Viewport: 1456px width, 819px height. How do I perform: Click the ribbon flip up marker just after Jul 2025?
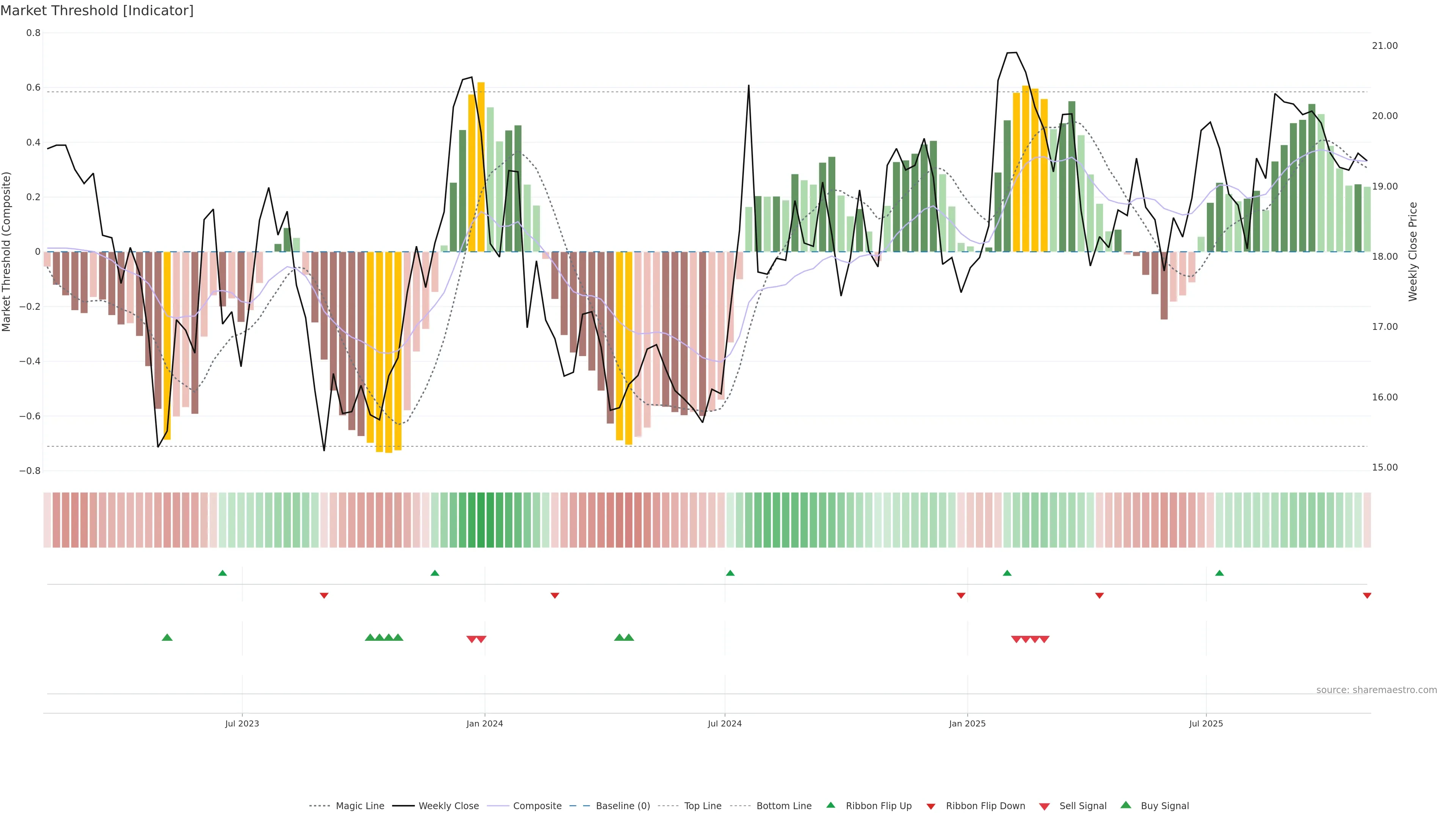click(x=1219, y=573)
